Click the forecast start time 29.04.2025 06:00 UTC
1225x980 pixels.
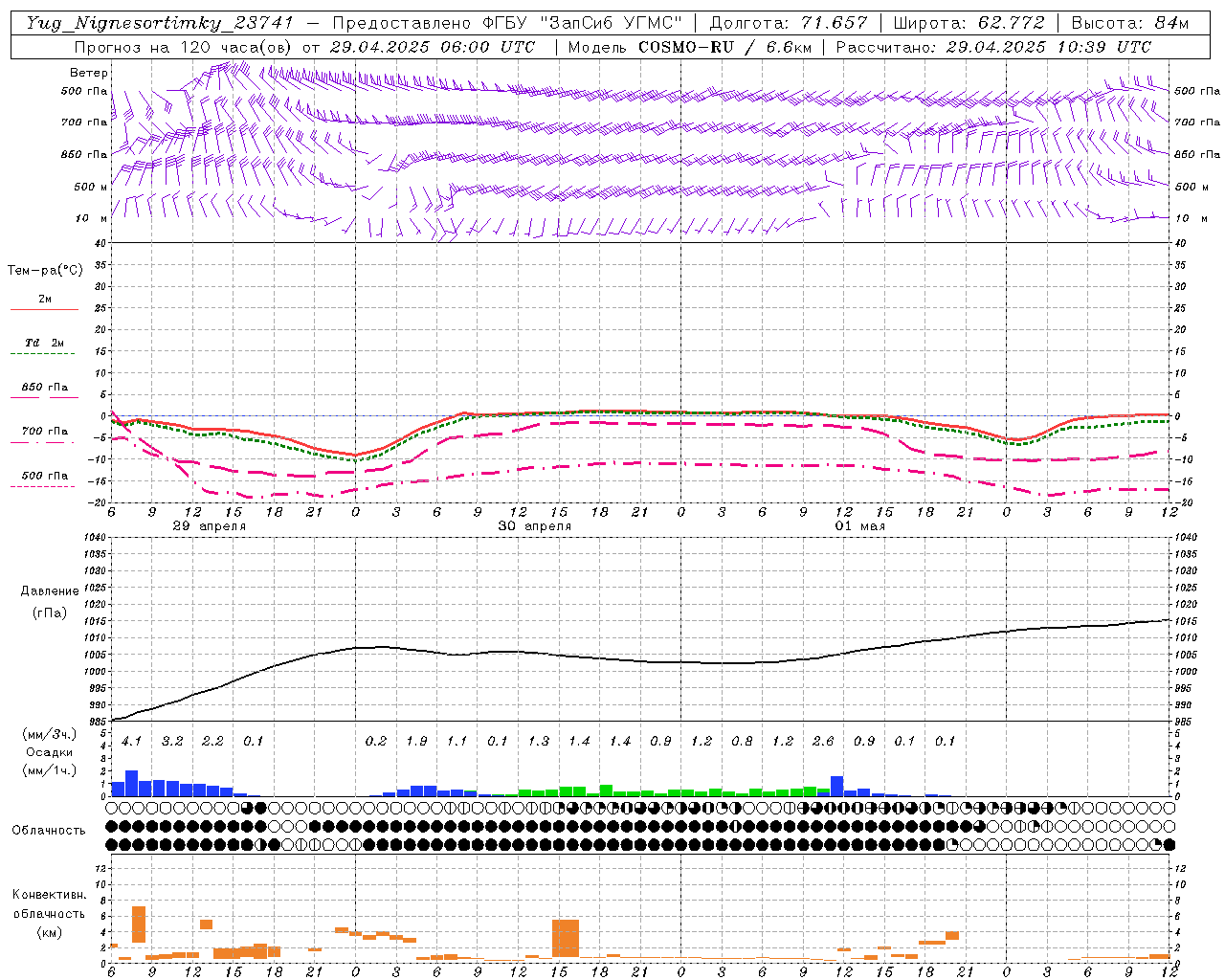click(x=432, y=47)
